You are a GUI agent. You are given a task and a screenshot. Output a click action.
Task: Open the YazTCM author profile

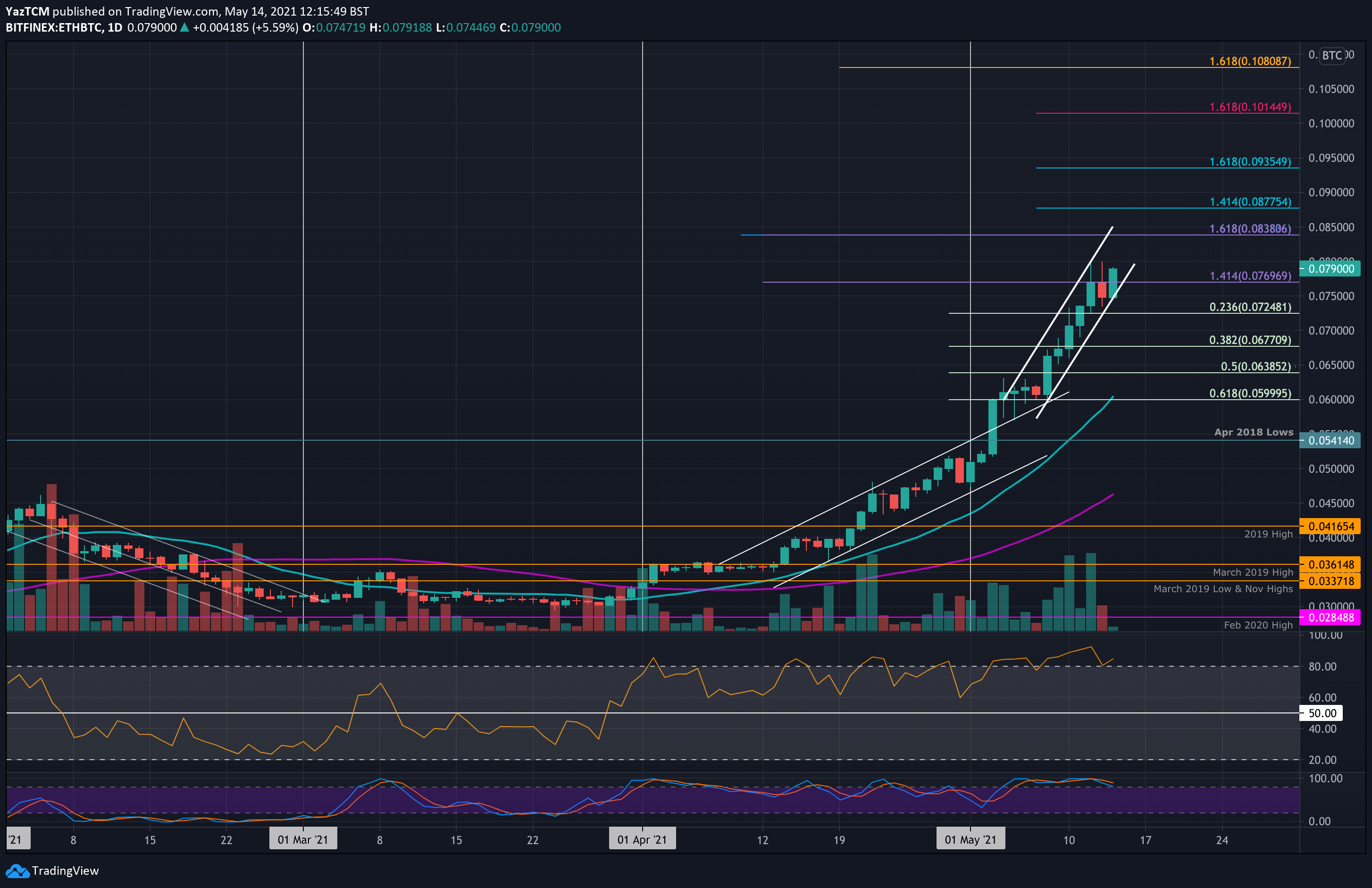28,10
